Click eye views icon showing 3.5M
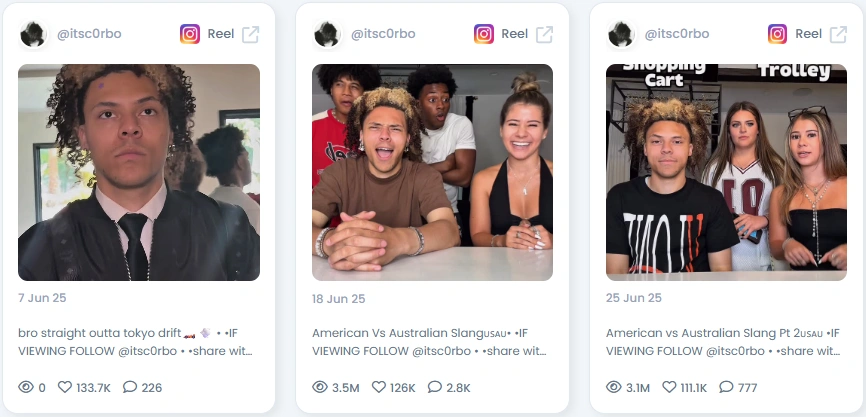The height and width of the screenshot is (417, 866). (320, 387)
